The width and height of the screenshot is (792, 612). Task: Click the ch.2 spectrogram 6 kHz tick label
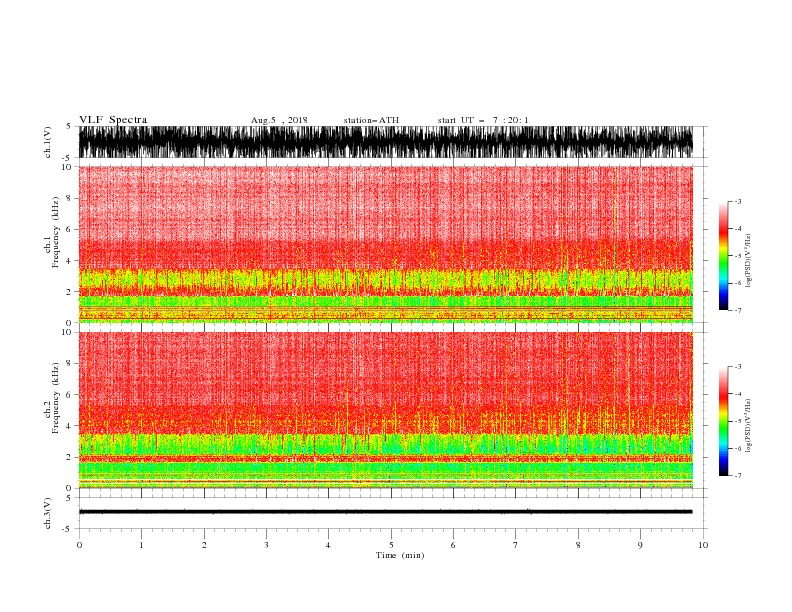click(69, 395)
